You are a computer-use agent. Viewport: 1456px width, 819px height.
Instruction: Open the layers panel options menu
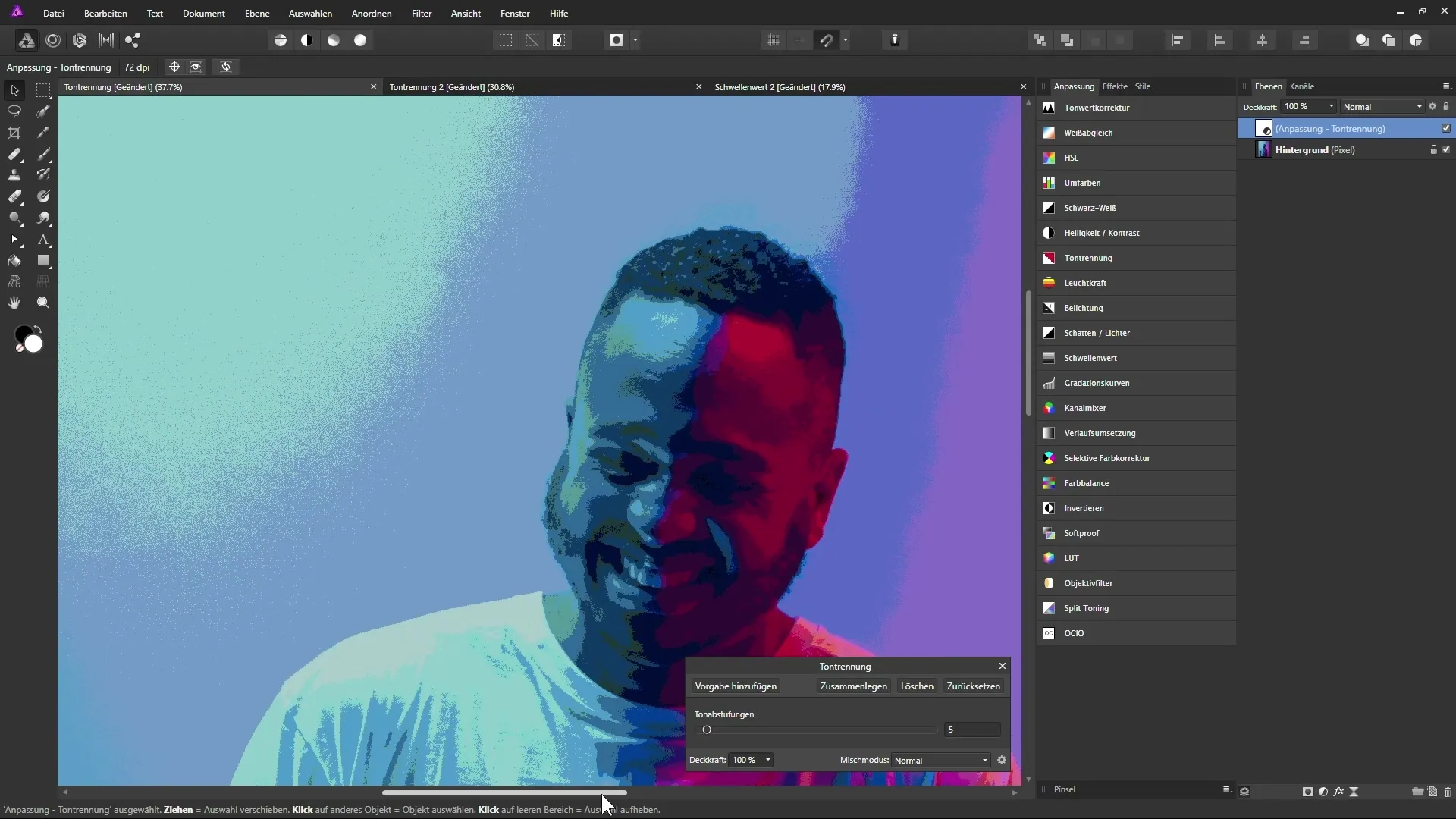1446,86
